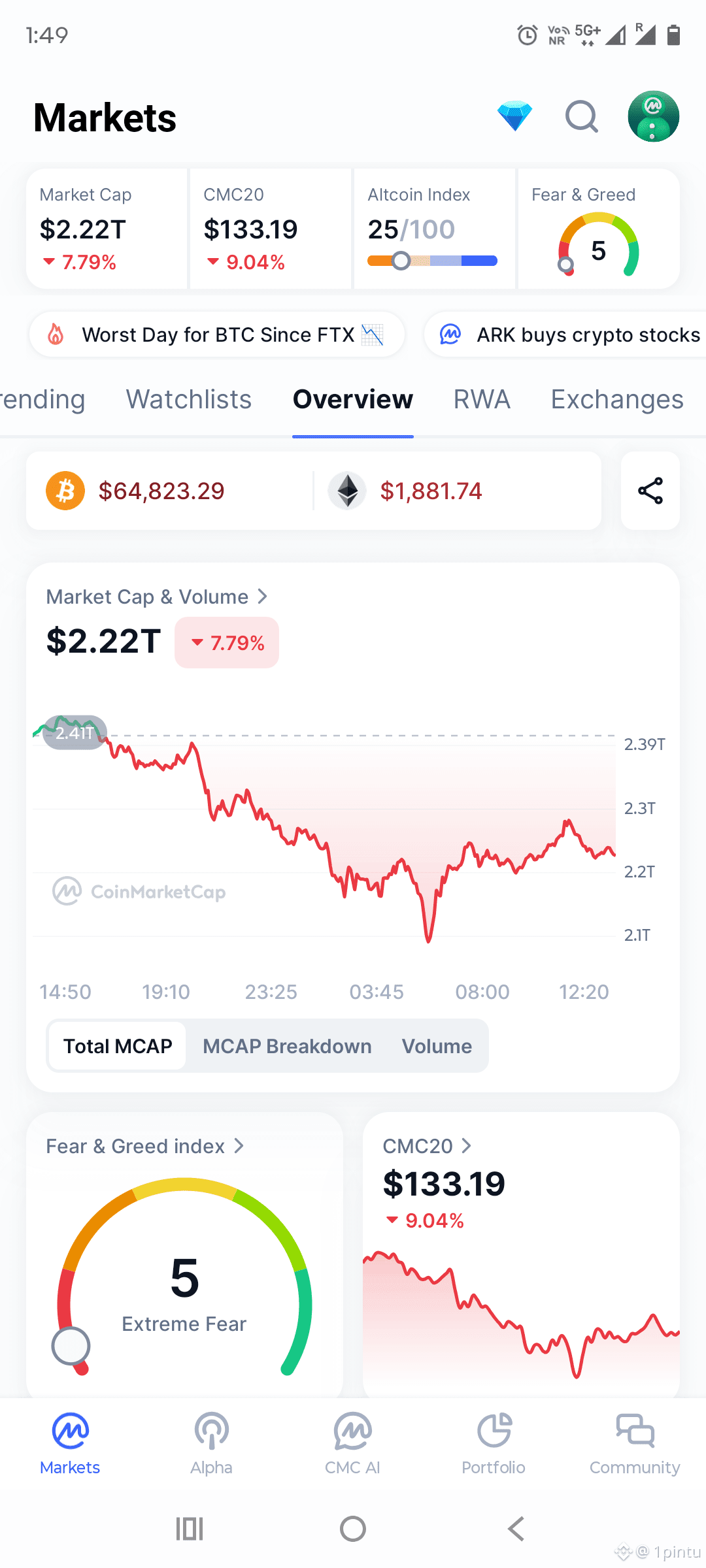Select the Total MCAP chart option
Viewport: 706px width, 1568px height.
(118, 1046)
